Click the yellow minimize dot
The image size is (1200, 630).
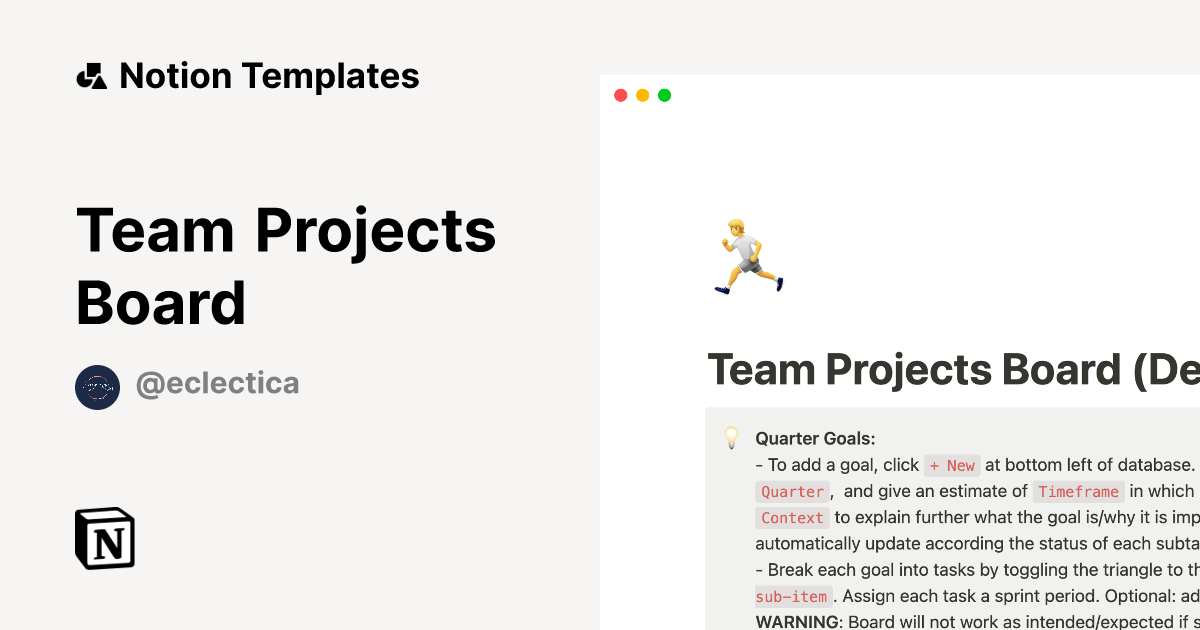pos(643,95)
